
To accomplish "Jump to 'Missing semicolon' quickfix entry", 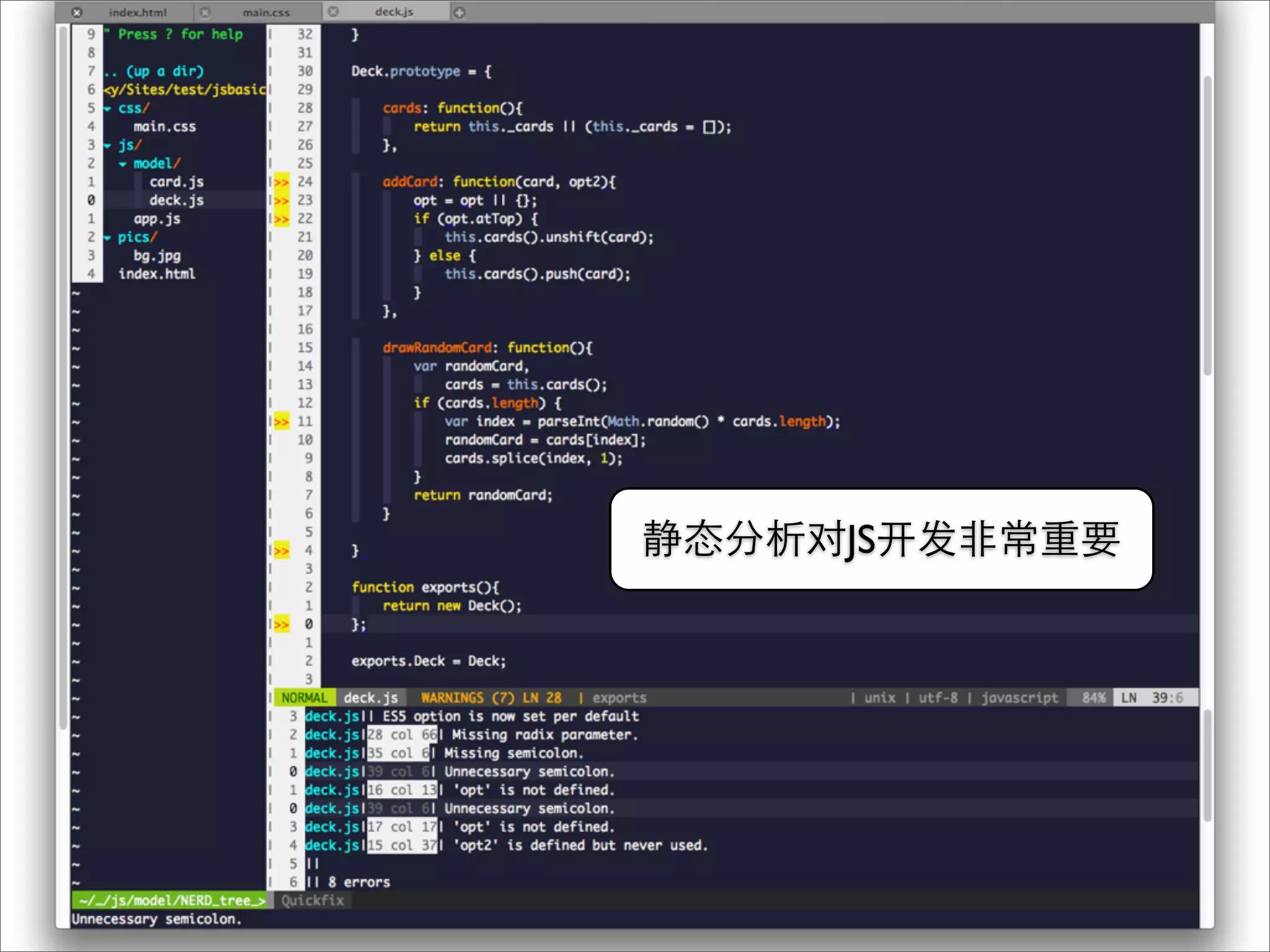I will tap(444, 754).
